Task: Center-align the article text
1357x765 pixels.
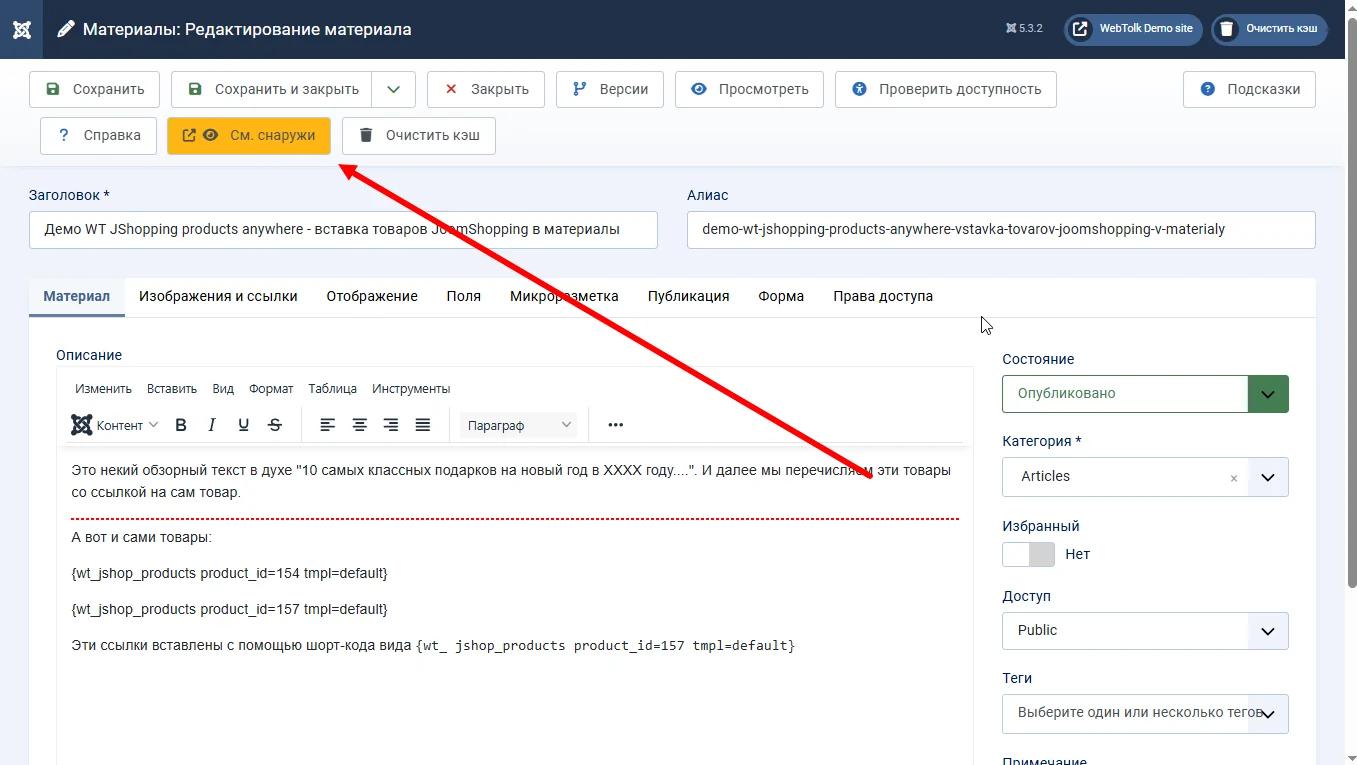Action: [x=359, y=424]
